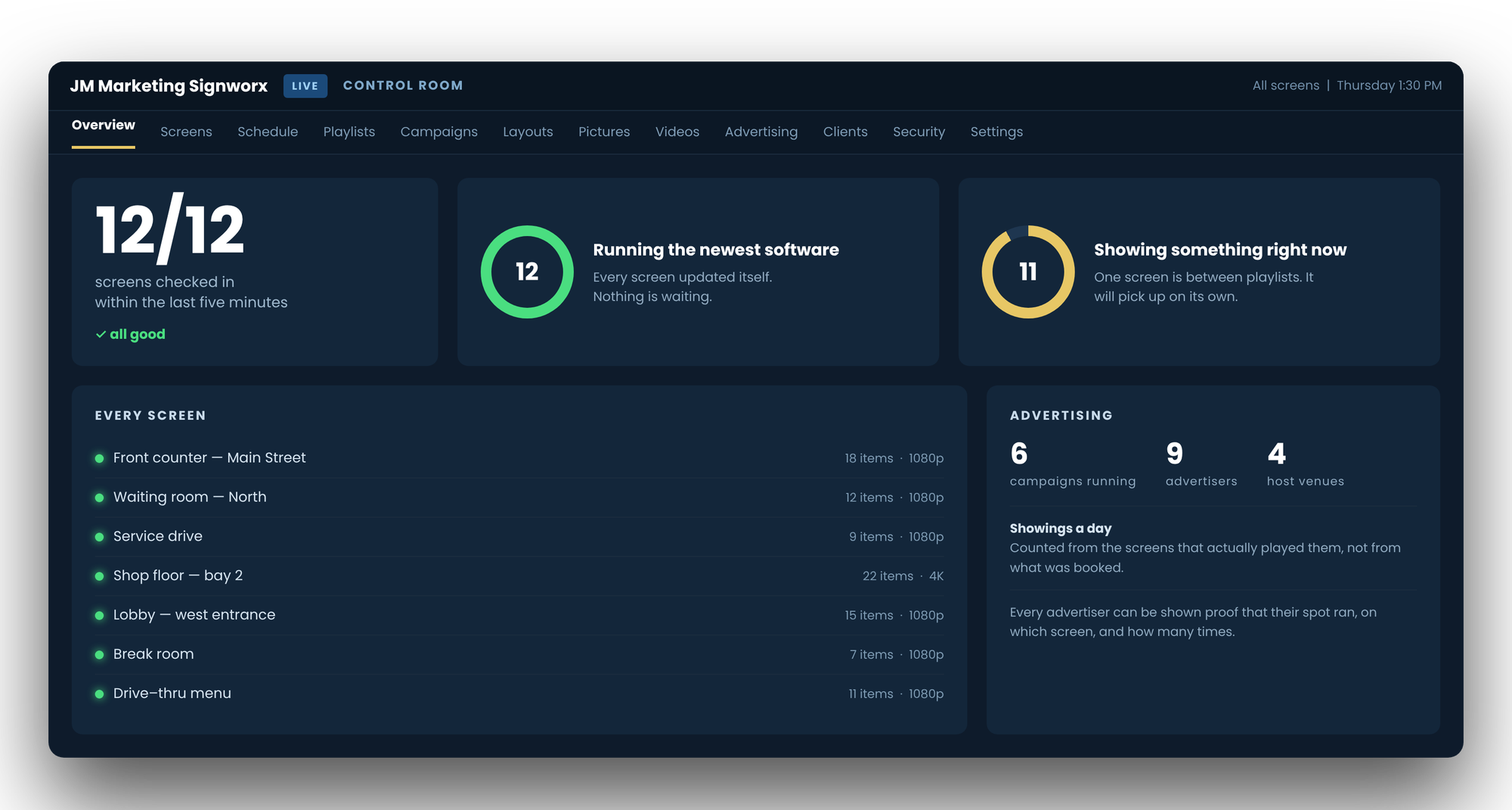Click the all good checkmark icon
This screenshot has height=810, width=1512.
point(101,334)
